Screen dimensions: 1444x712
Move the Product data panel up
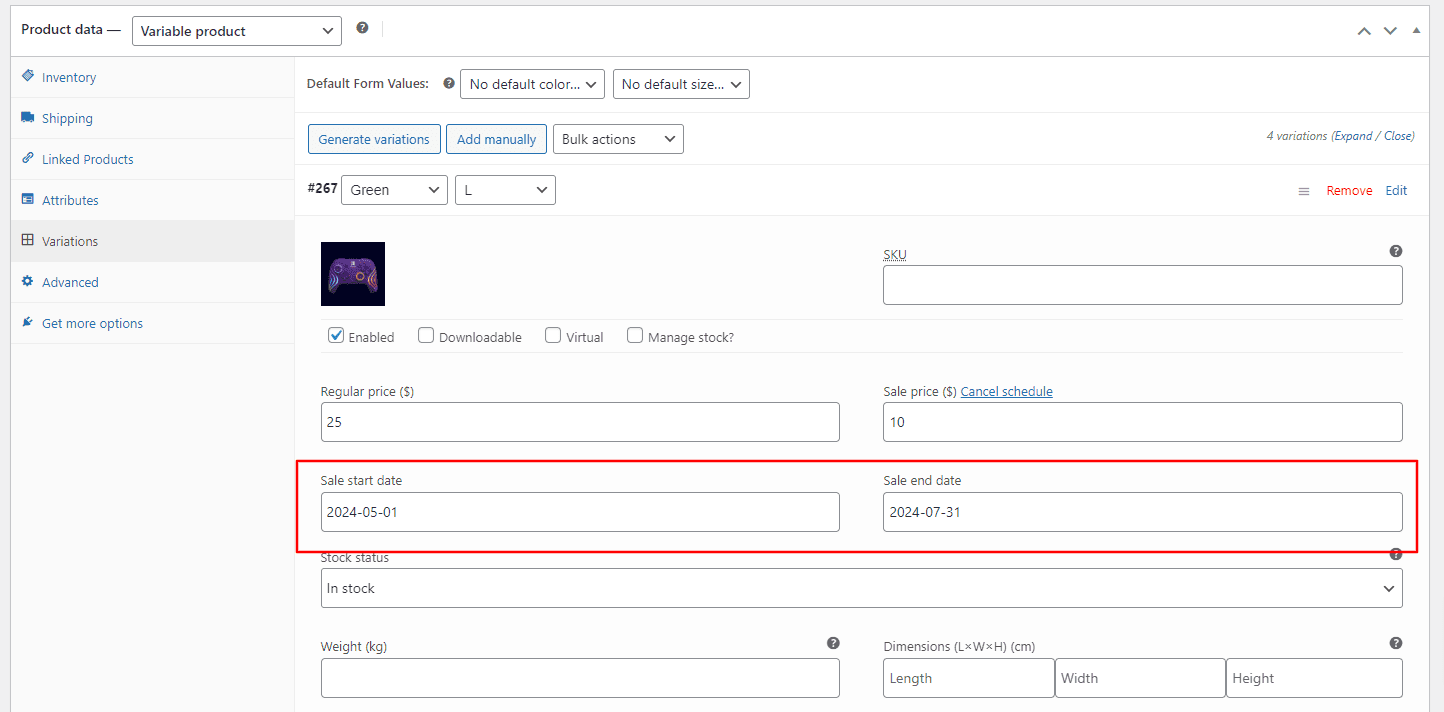click(x=1364, y=31)
